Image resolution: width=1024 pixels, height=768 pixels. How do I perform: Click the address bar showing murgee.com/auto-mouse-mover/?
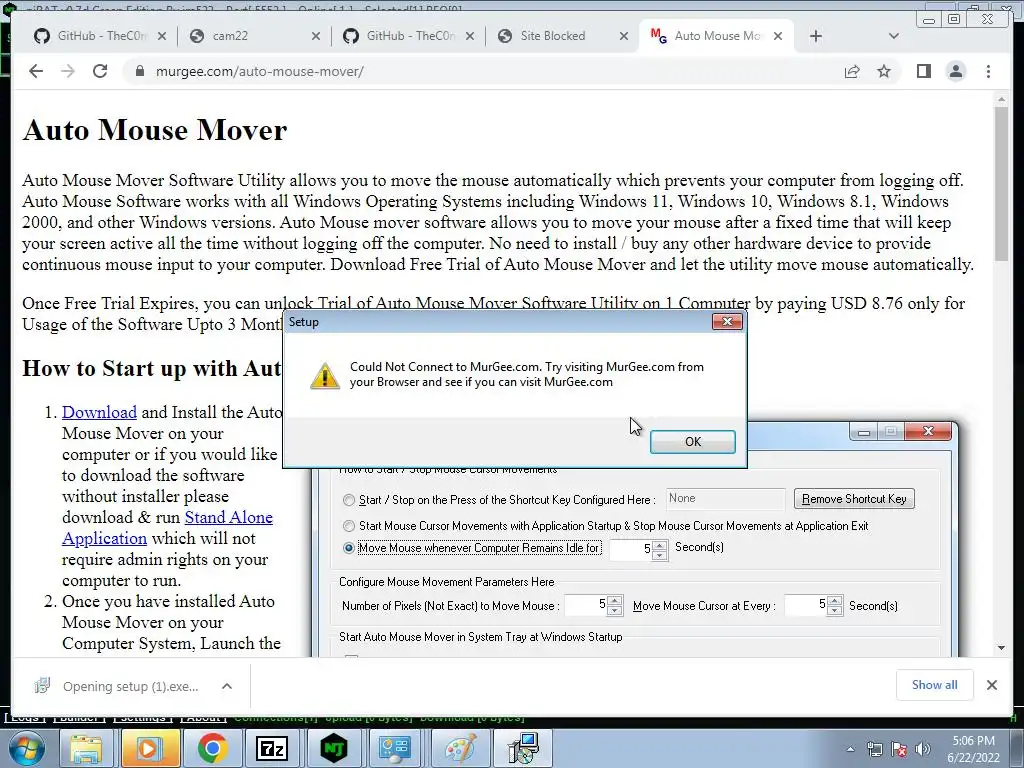pos(483,71)
